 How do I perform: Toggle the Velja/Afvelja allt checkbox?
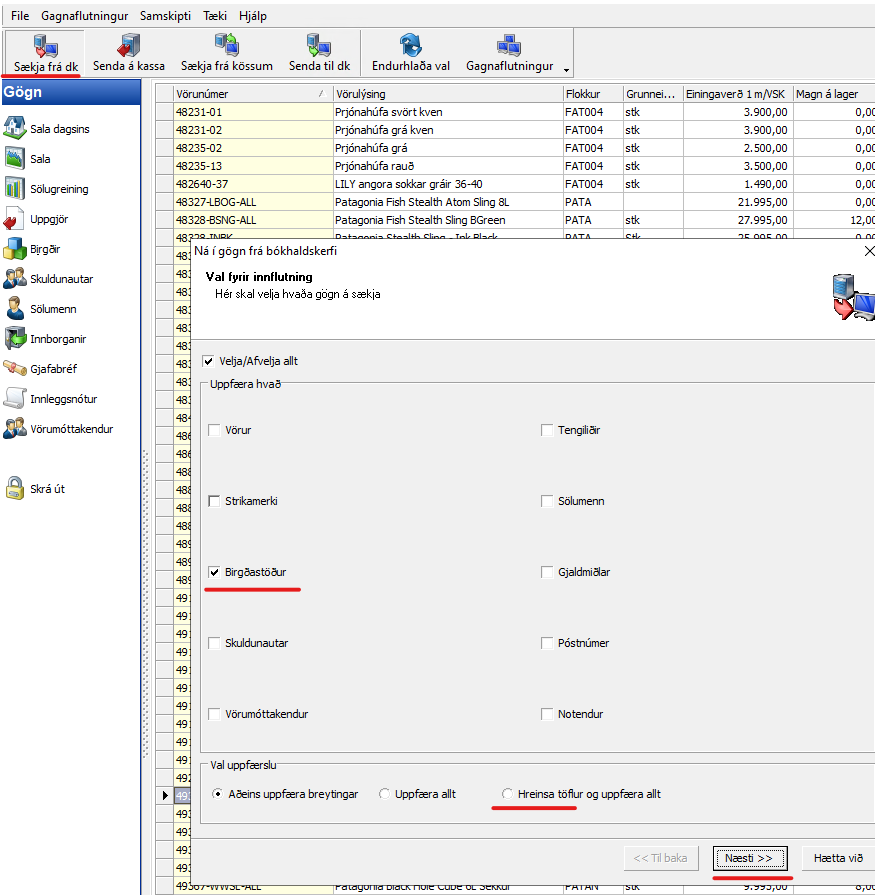point(209,361)
